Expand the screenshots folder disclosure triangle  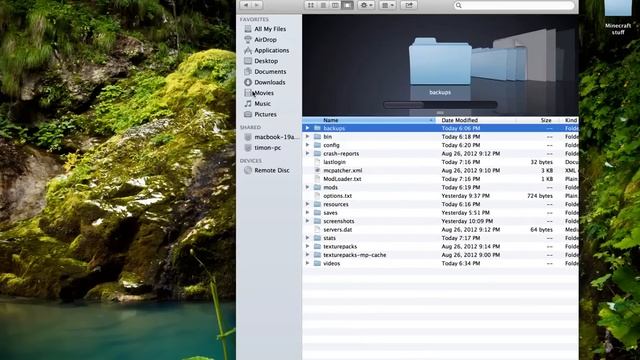click(308, 221)
